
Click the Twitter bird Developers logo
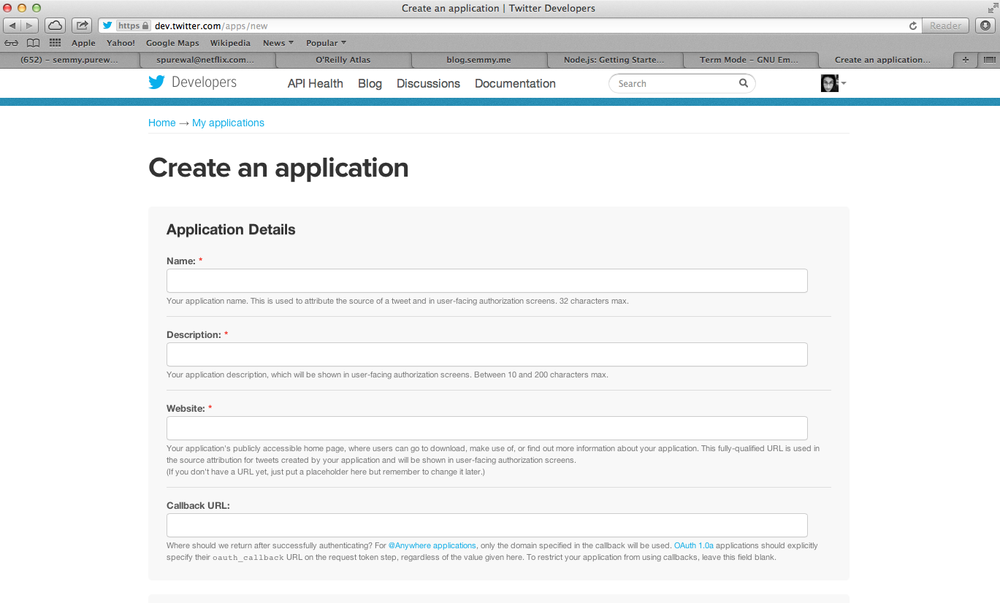point(157,83)
